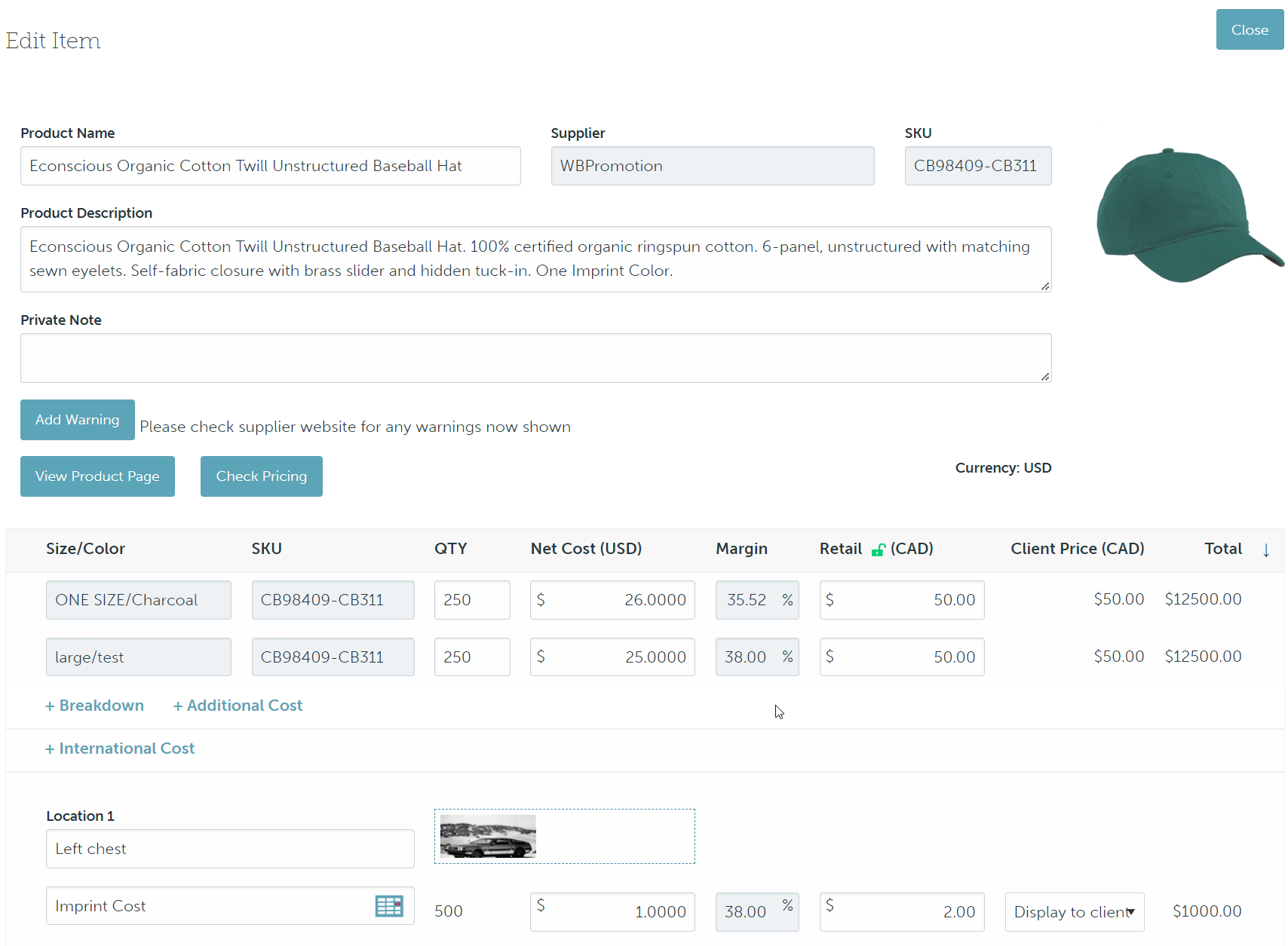Viewport: 1288px width, 946px height.
Task: Sort by the Total column arrow icon
Action: [1265, 550]
